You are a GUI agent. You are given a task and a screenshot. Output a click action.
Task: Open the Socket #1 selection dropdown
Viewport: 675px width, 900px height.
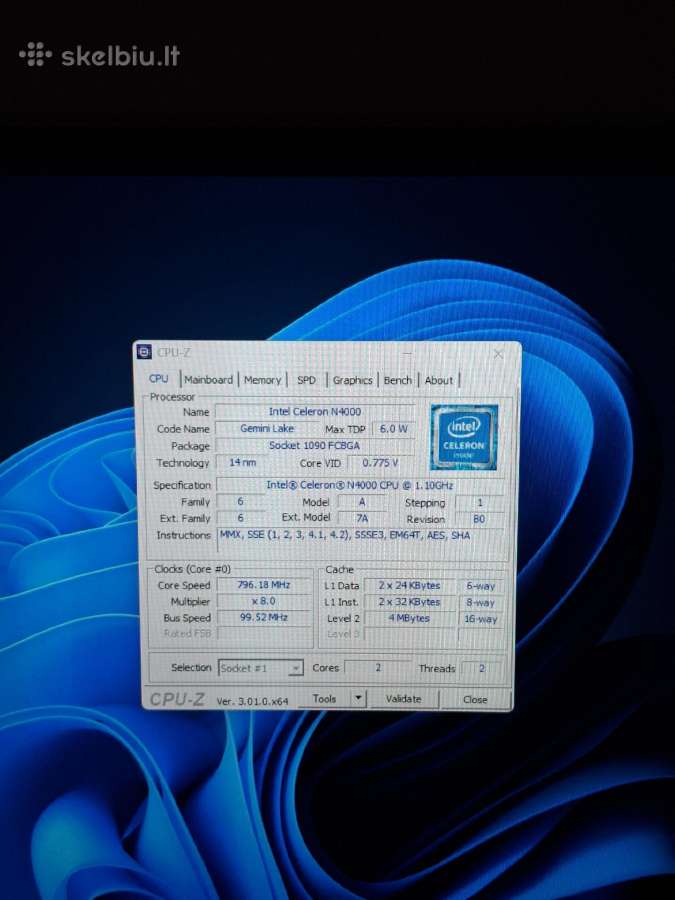tap(261, 668)
